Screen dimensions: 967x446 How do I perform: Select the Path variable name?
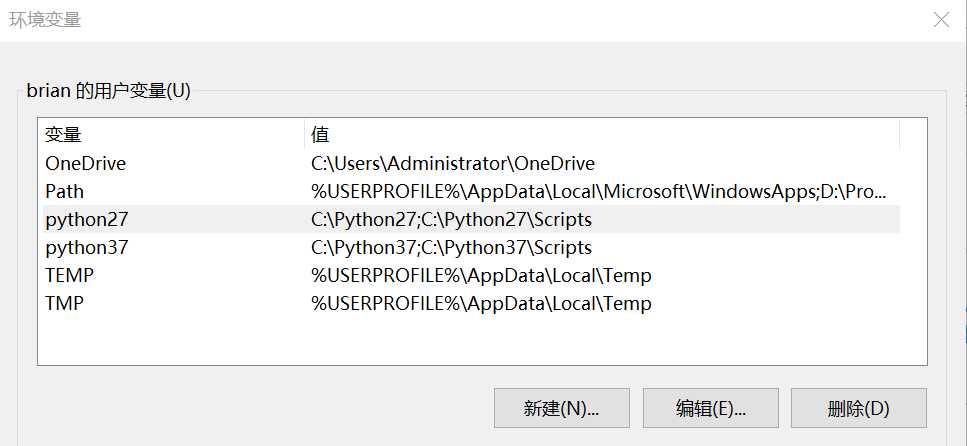(x=64, y=191)
